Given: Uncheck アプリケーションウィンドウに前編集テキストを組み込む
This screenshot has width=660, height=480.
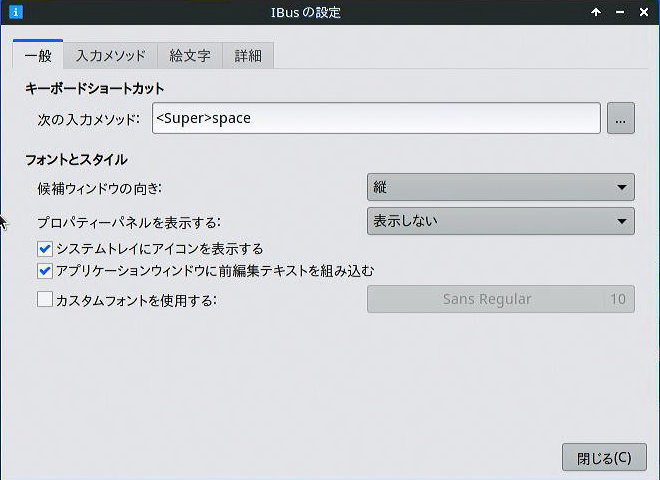Looking at the screenshot, I should 45,271.
